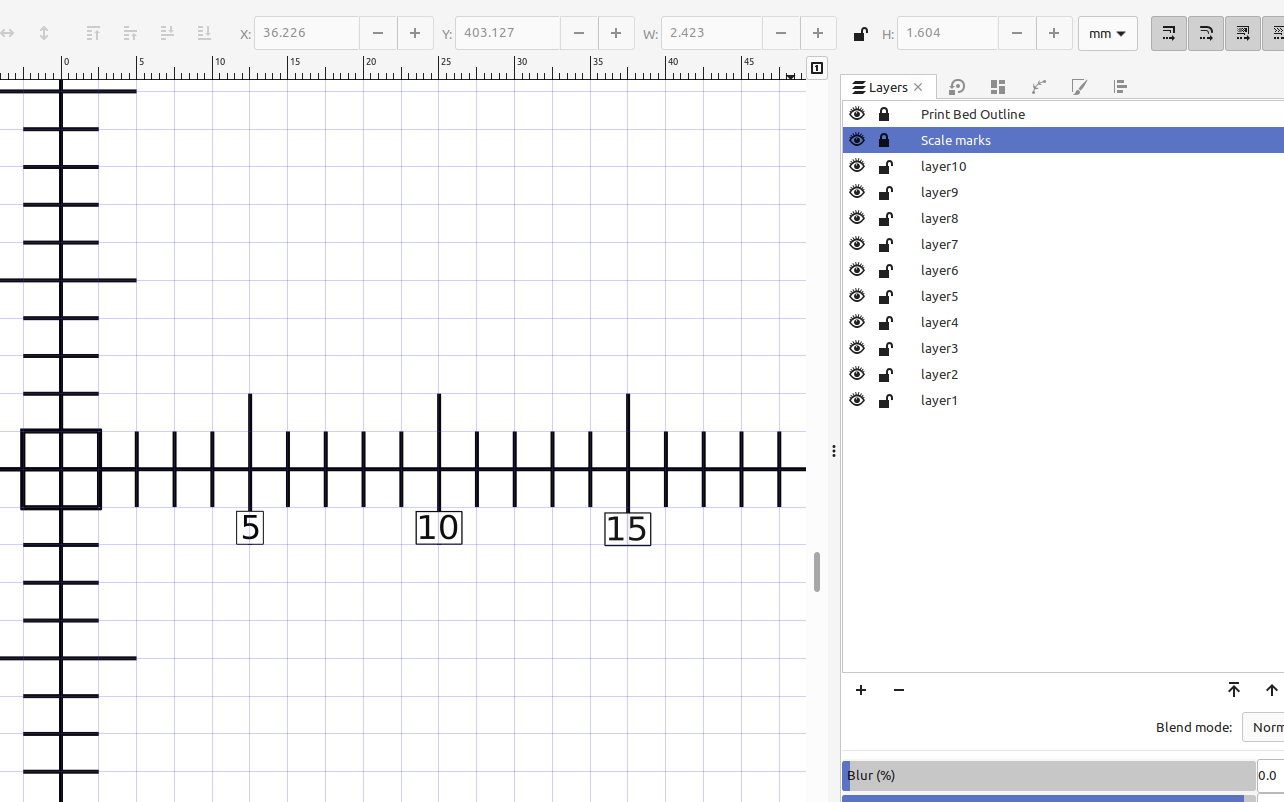Select the Flip vertical icon
The height and width of the screenshot is (802, 1284).
coord(42,33)
